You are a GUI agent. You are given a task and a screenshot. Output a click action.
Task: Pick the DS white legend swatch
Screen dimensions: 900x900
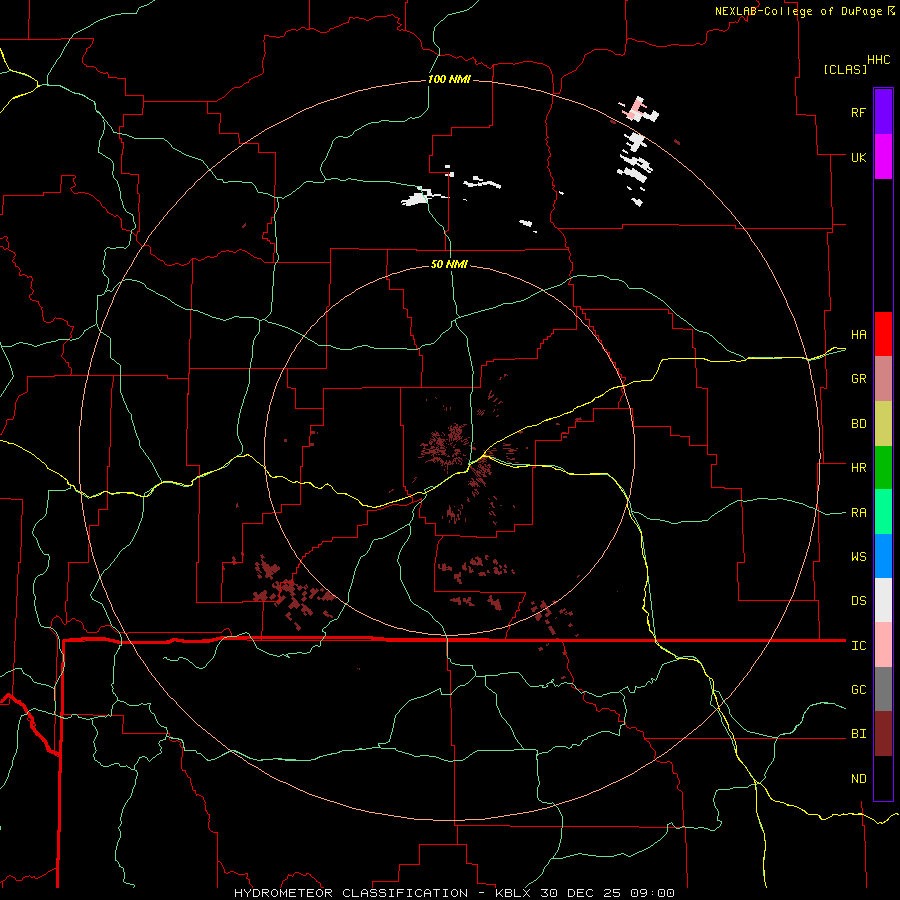coord(883,600)
